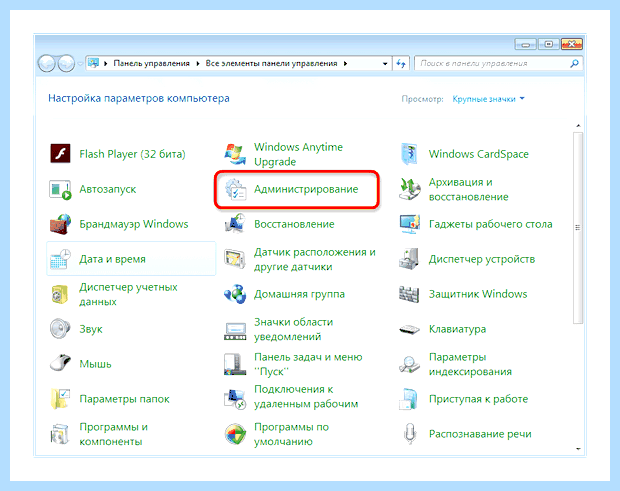Expand arrow after Все элементы панели управления
Screen dimensions: 620x491
coord(345,64)
